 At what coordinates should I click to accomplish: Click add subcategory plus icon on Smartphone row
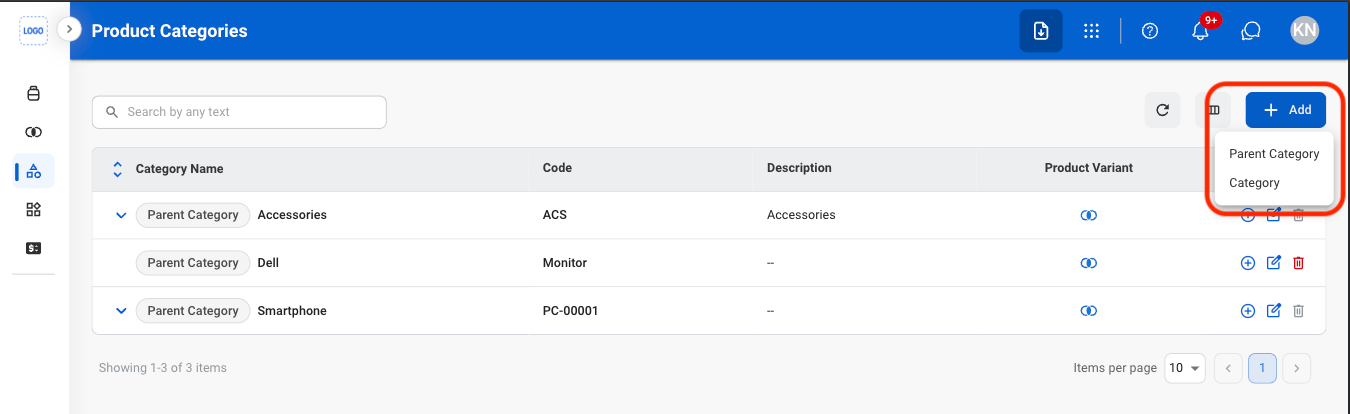1248,311
